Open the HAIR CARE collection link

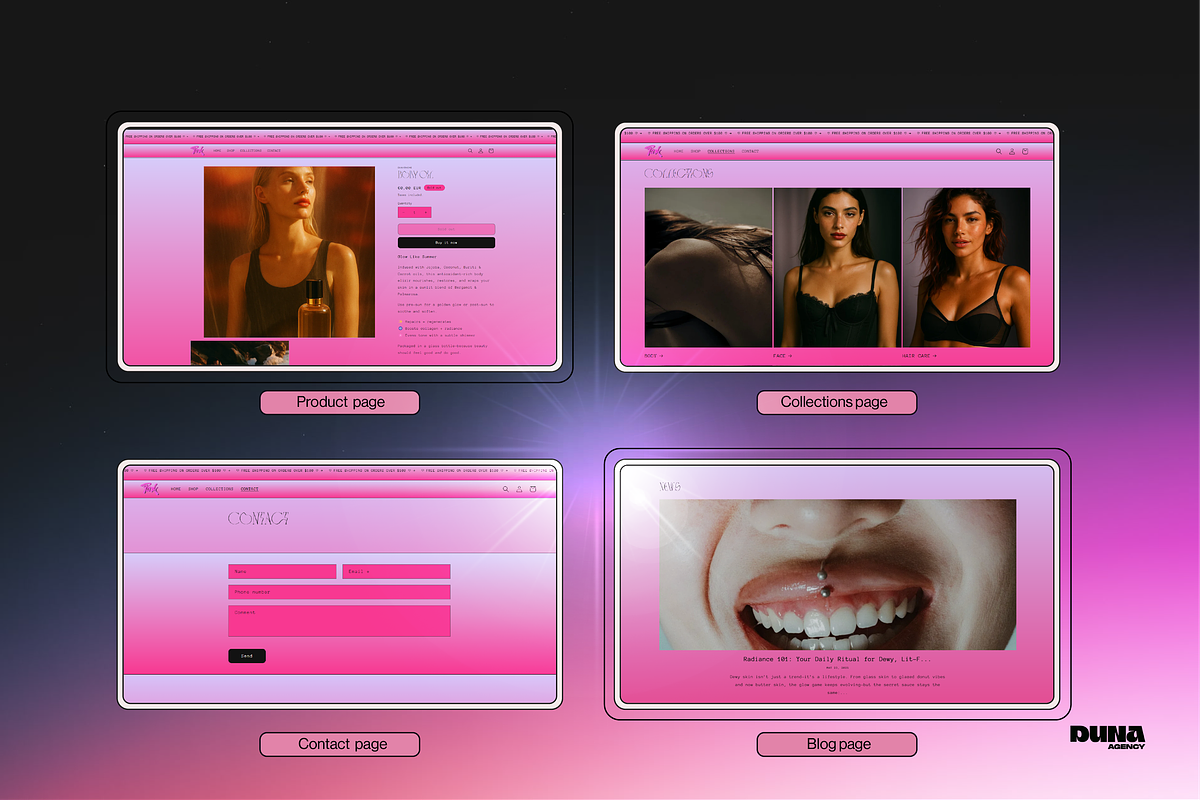(x=919, y=356)
